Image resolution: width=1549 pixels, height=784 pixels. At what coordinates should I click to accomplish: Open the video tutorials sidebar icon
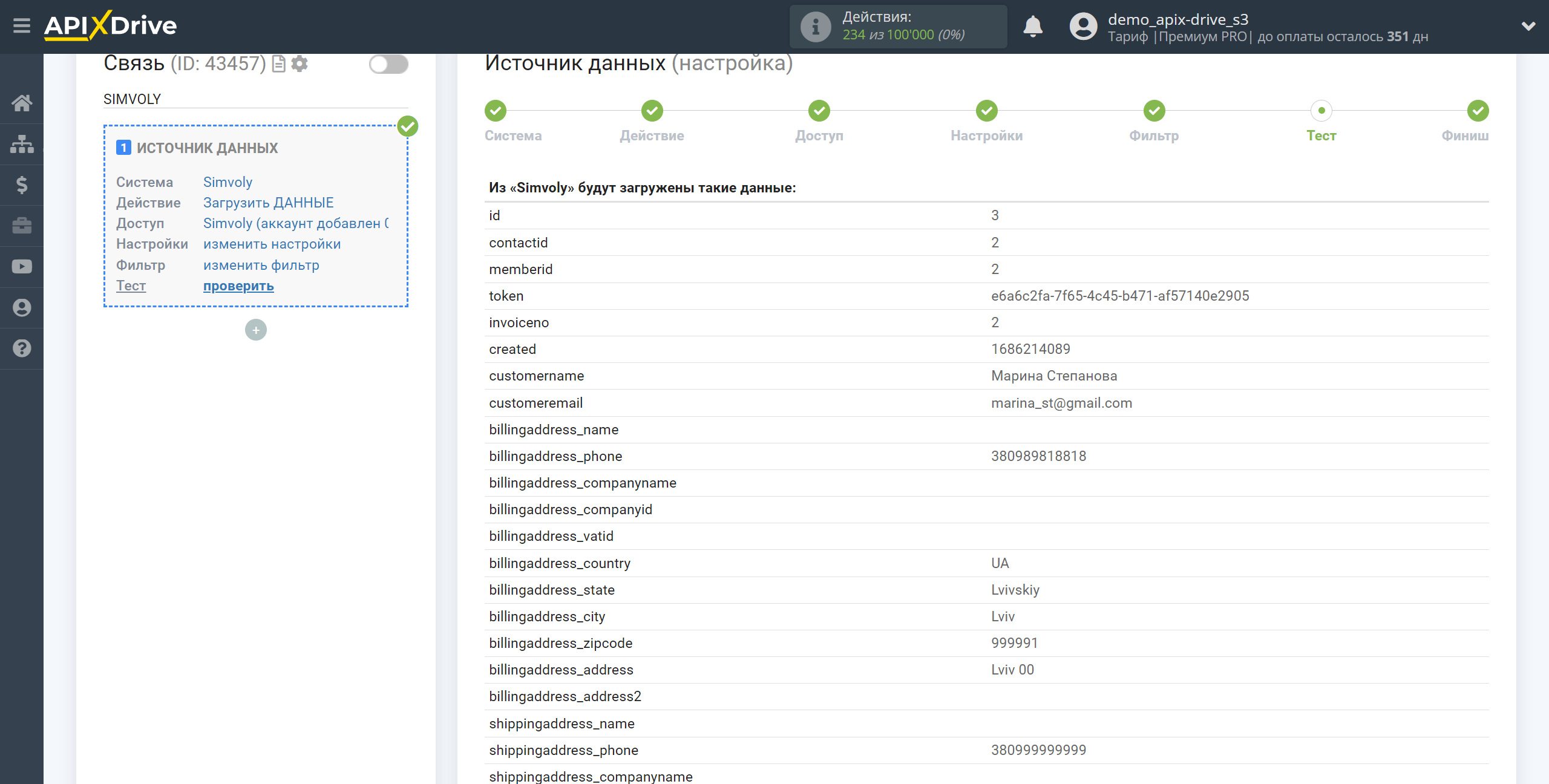click(x=22, y=266)
